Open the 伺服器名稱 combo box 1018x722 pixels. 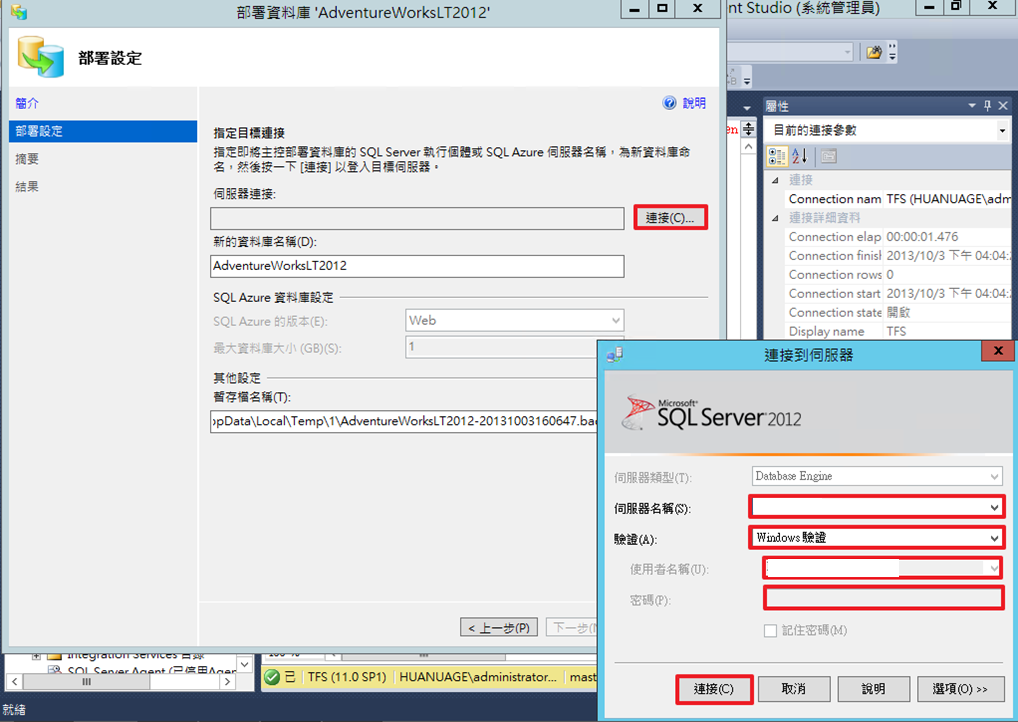[x=876, y=507]
